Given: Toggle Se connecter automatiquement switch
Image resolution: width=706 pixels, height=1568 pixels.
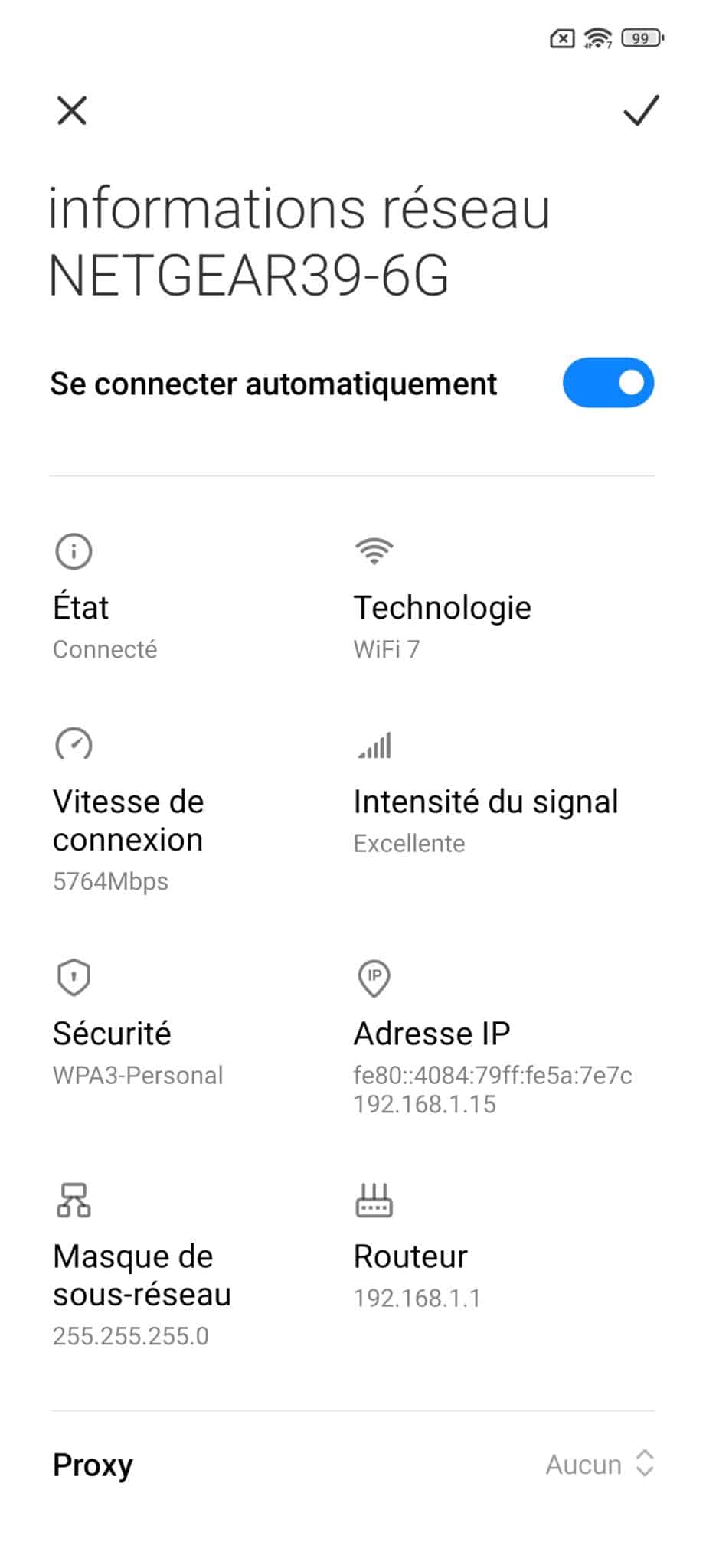Looking at the screenshot, I should [608, 383].
